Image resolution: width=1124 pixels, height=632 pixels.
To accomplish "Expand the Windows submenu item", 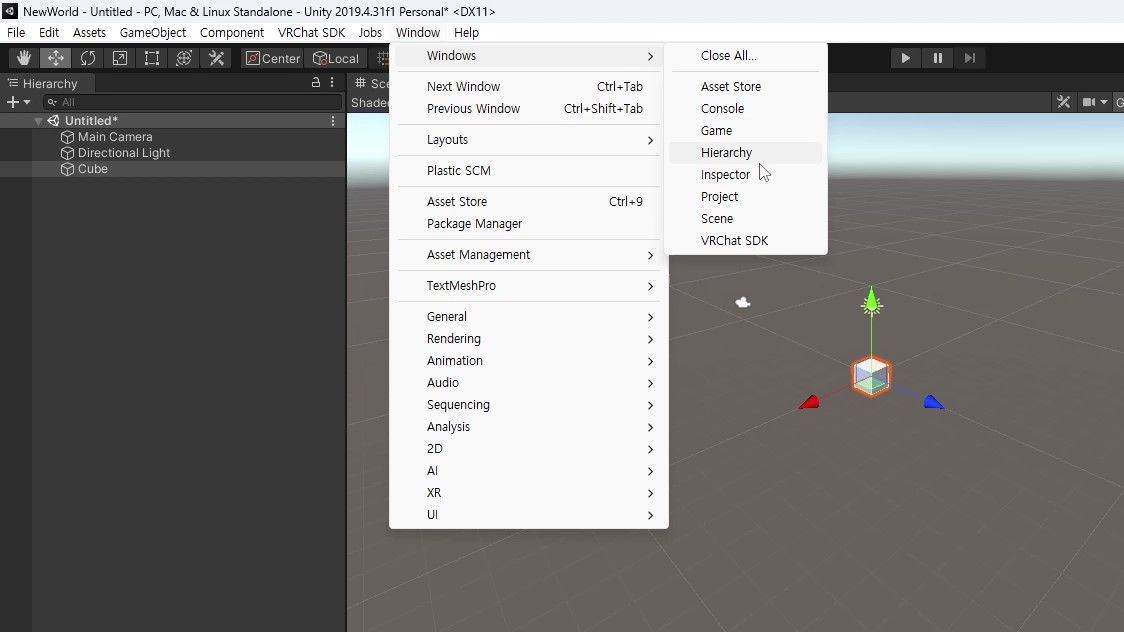I will 528,56.
